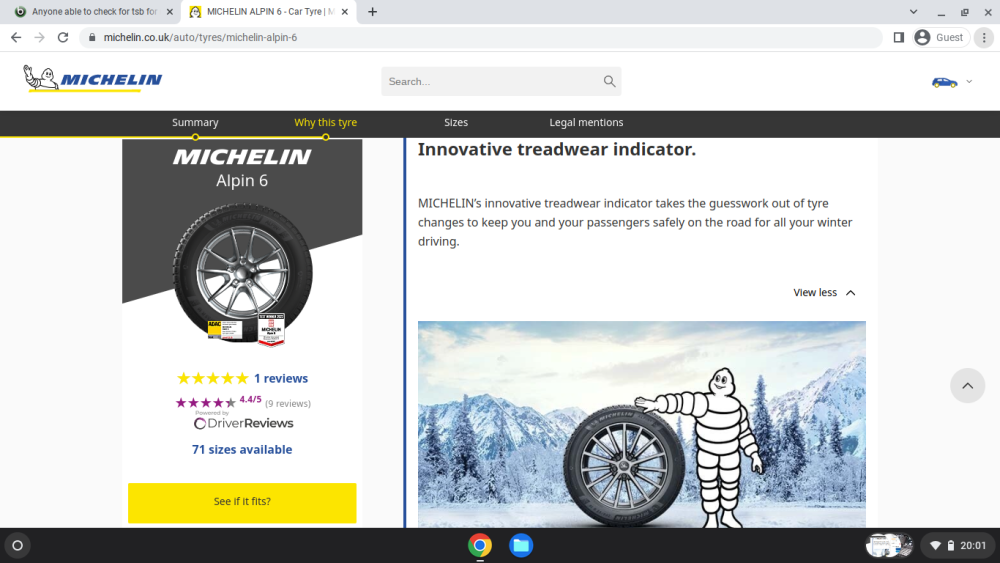
Task: Click the screenshot preview thumbnail in shelf
Action: click(889, 546)
